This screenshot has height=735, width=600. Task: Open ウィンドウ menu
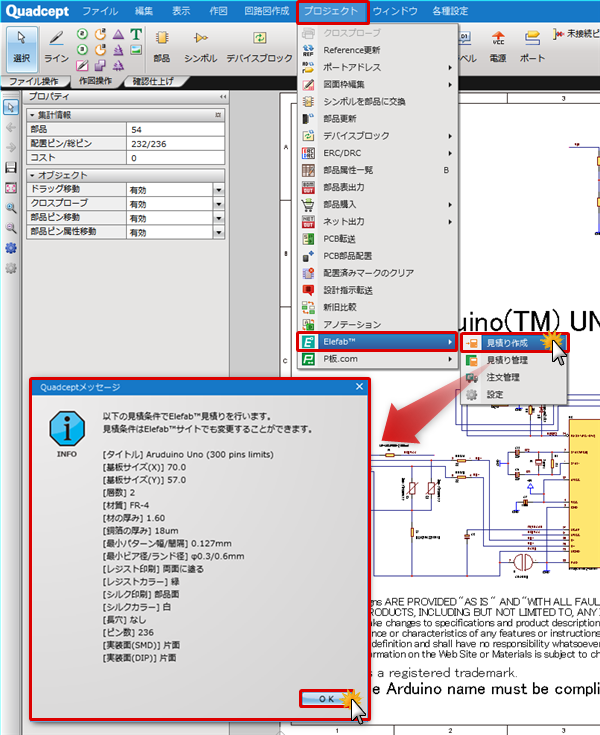tap(395, 11)
